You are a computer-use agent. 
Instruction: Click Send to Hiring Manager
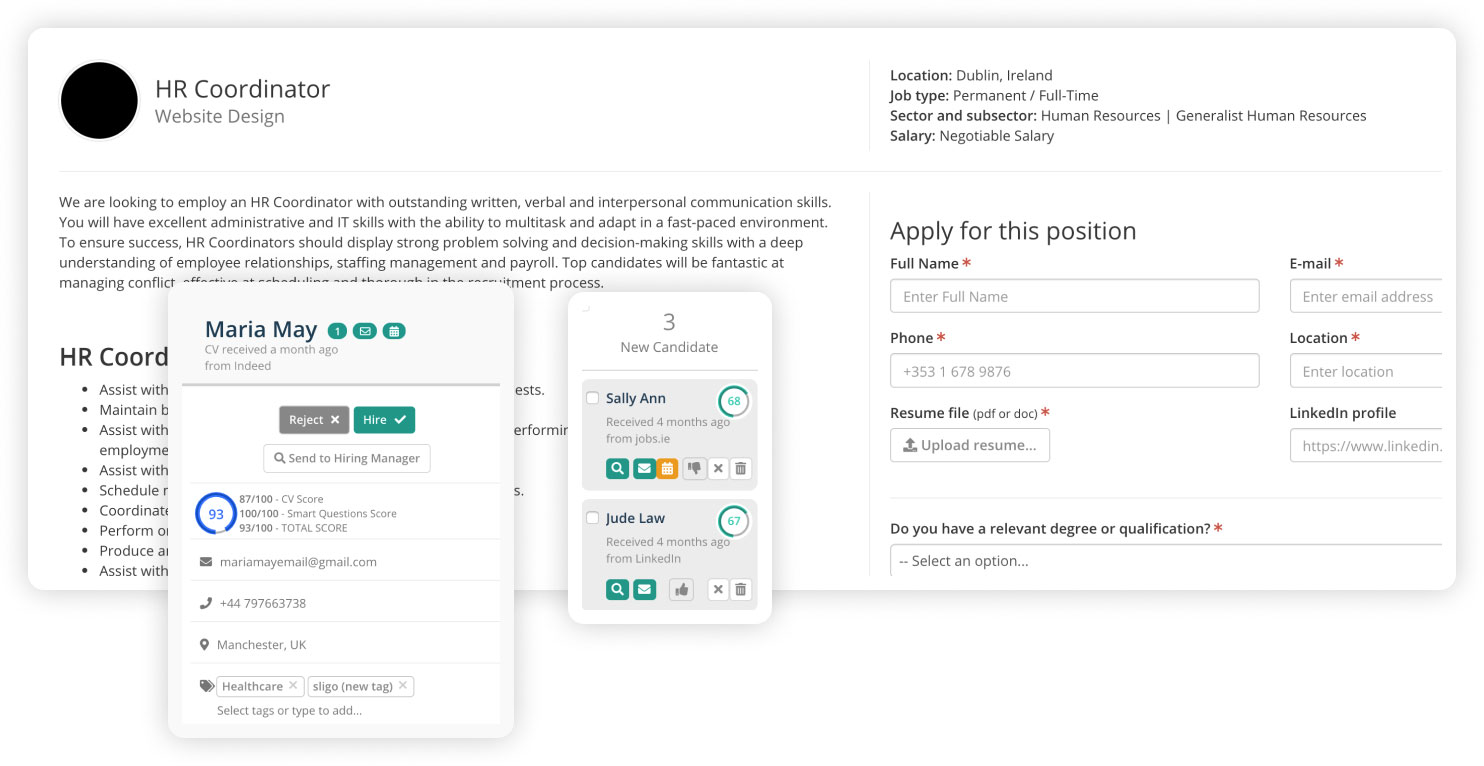tap(347, 458)
